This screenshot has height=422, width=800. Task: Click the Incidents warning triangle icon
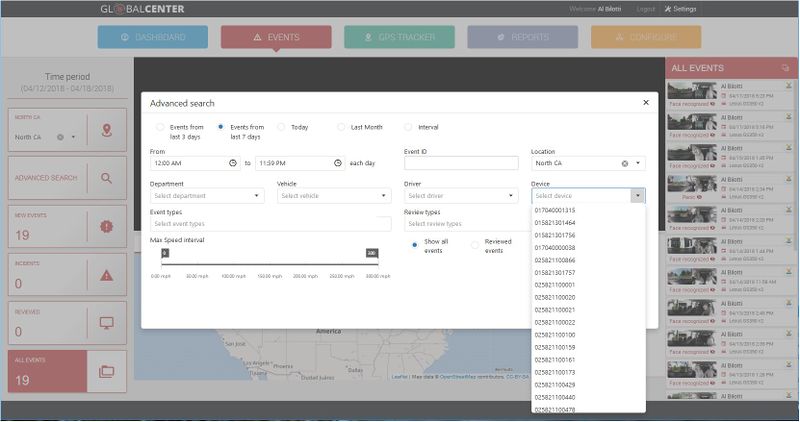tap(107, 275)
